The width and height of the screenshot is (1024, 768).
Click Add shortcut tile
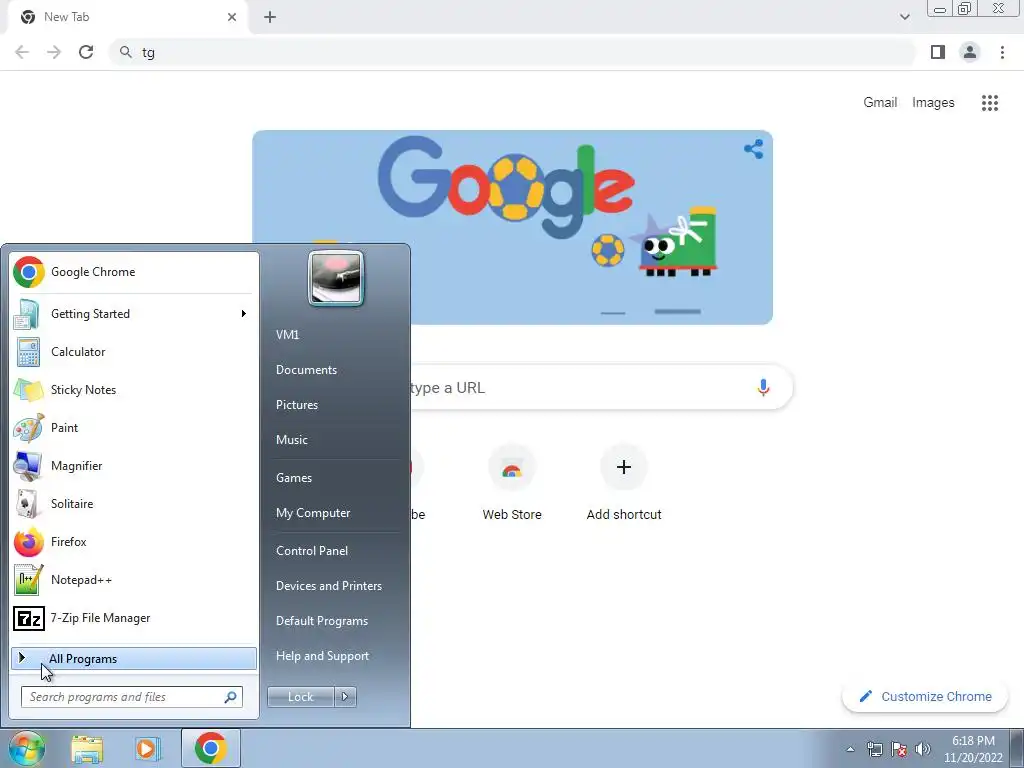click(624, 484)
